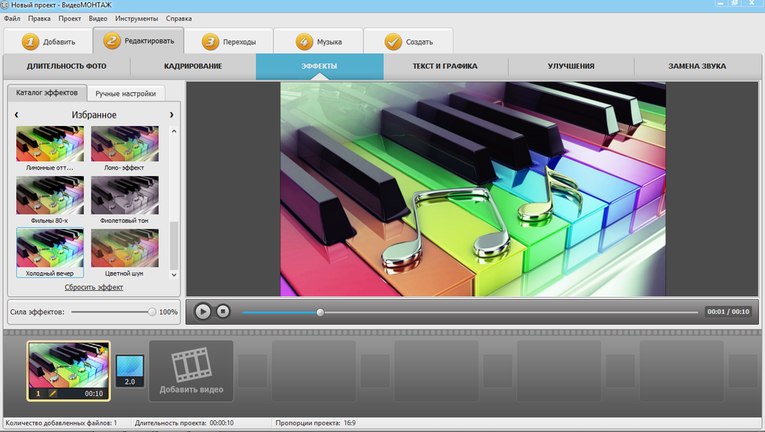Stop the video playback
The height and width of the screenshot is (432, 765).
pyautogui.click(x=223, y=311)
